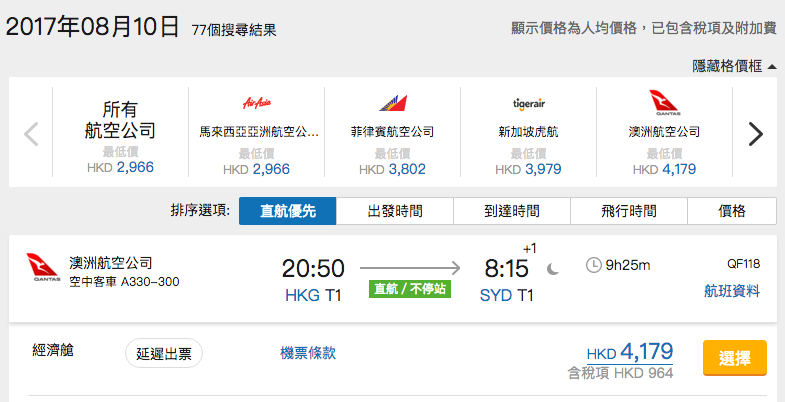Screen dimensions: 785x402
Task: Open the 航班資料 flight details link
Action: tap(732, 291)
